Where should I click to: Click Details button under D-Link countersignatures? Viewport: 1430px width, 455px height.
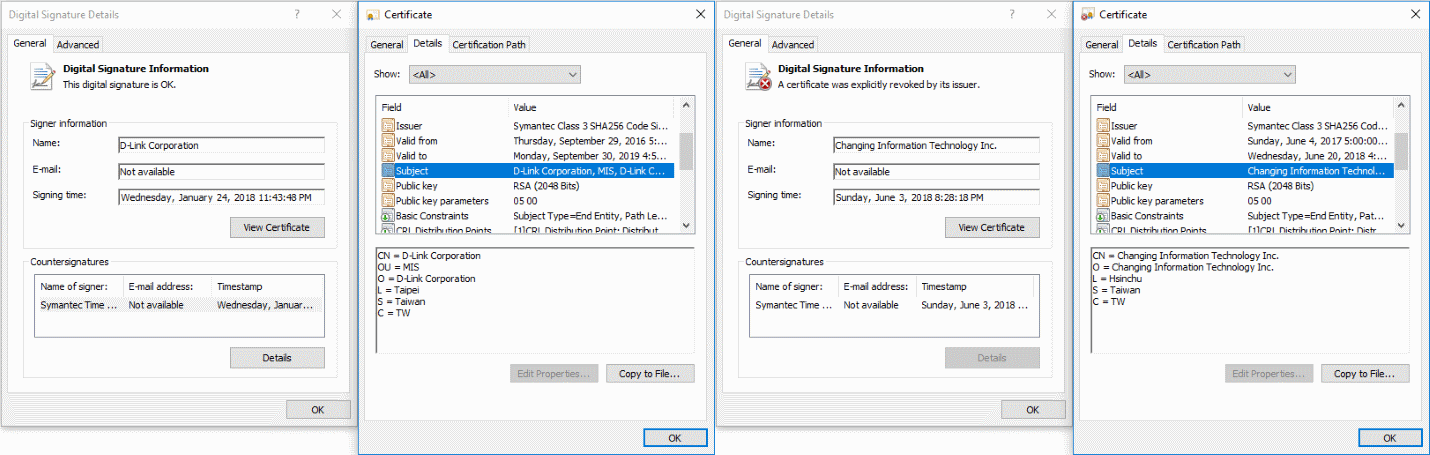pos(277,357)
